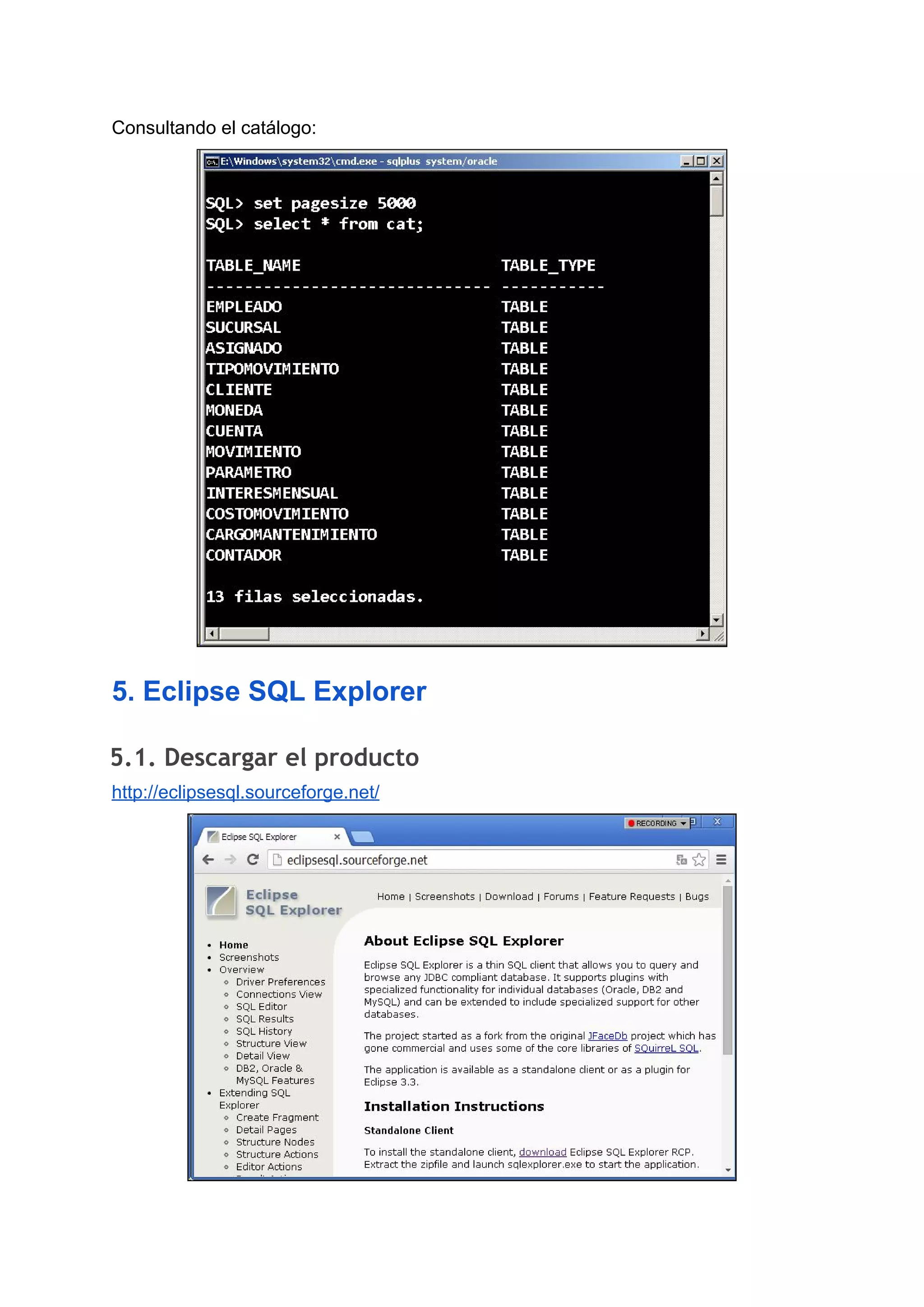924x1307 pixels.
Task: Open Feature Requests in top navigation
Action: point(632,896)
